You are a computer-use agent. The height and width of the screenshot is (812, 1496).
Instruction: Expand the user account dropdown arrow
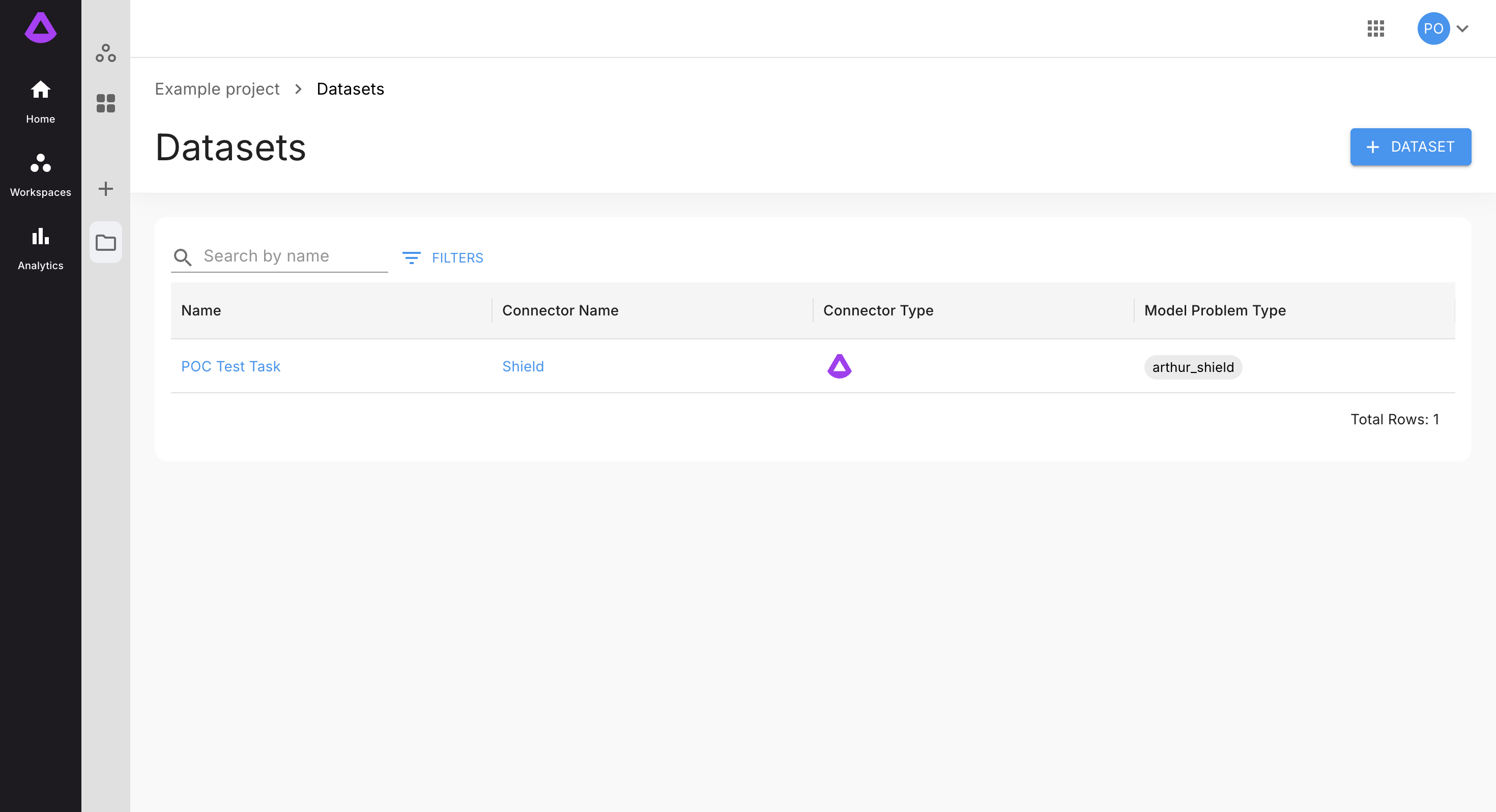1462,28
